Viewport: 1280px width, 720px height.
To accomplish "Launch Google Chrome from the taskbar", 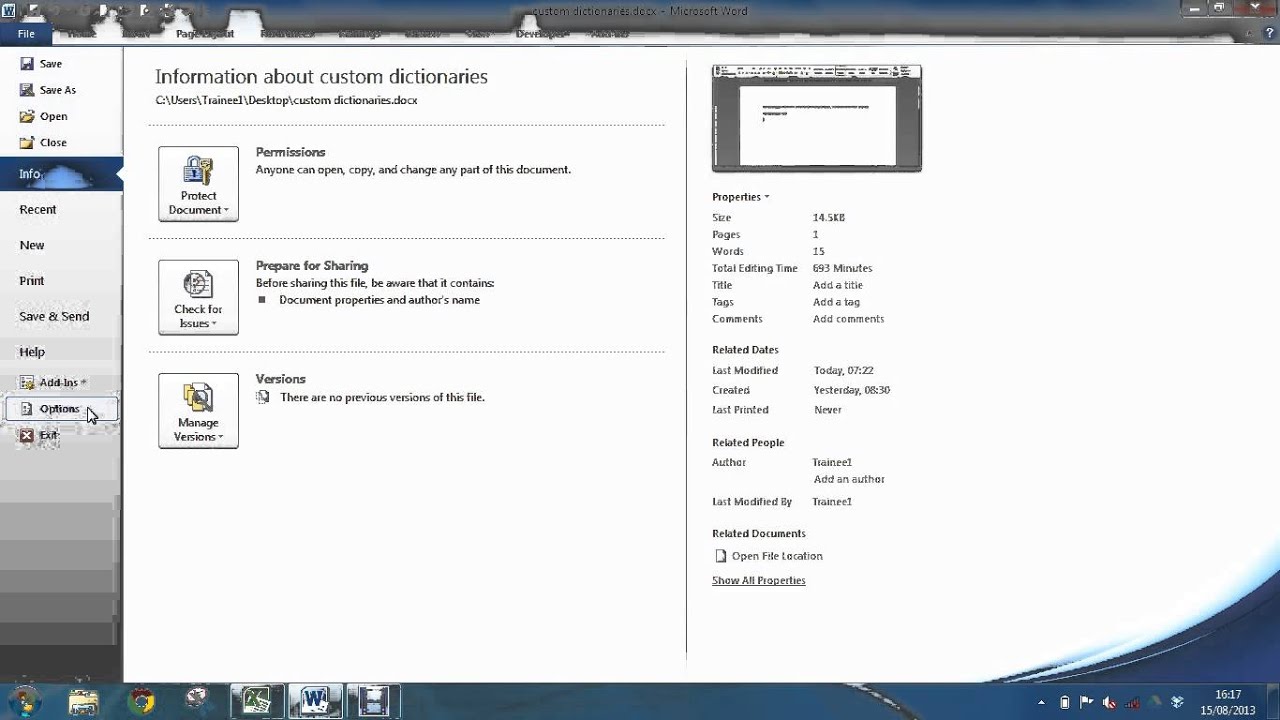I will pos(142,701).
